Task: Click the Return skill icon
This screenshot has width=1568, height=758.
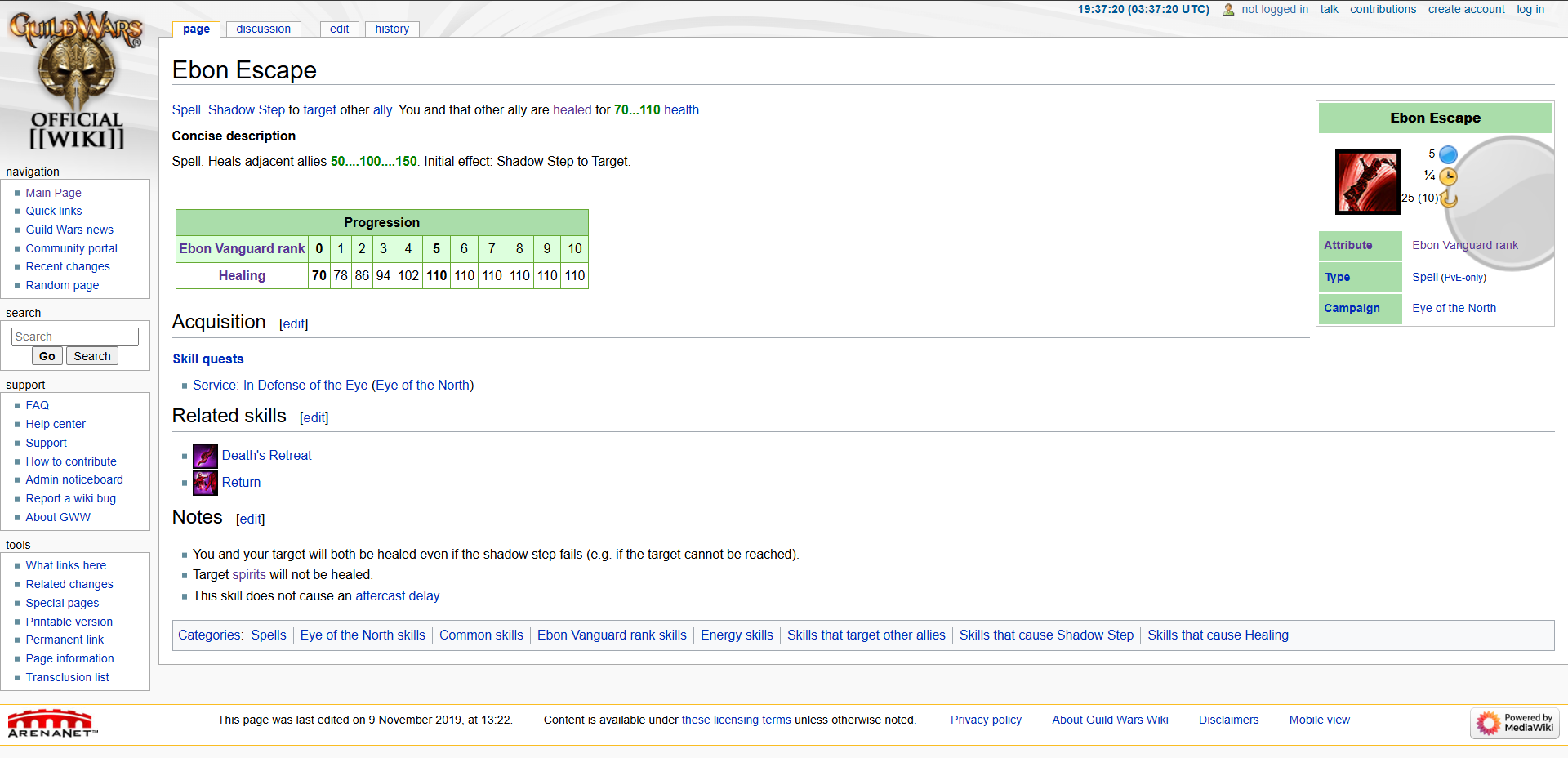Action: (x=205, y=483)
